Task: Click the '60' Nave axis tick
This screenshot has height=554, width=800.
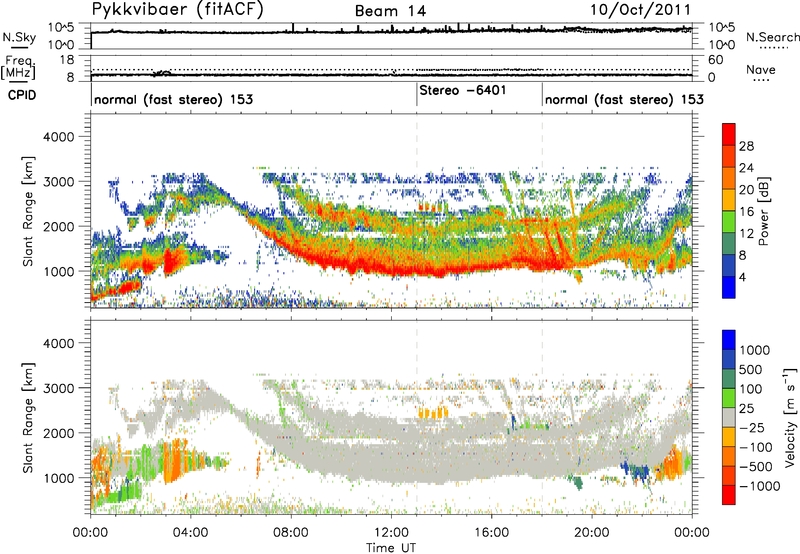Action: [715, 60]
